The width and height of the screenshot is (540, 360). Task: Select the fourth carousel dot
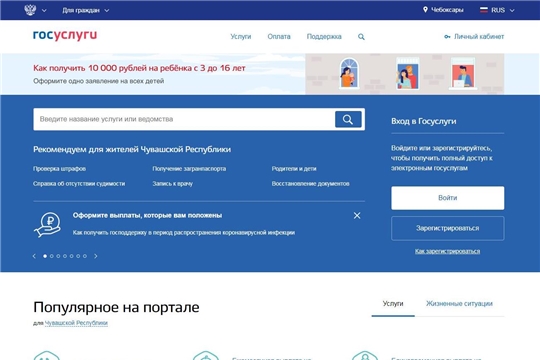(65, 256)
